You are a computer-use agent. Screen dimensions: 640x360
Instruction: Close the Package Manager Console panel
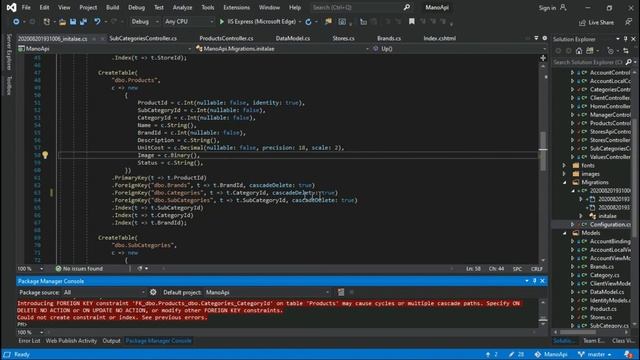point(542,281)
